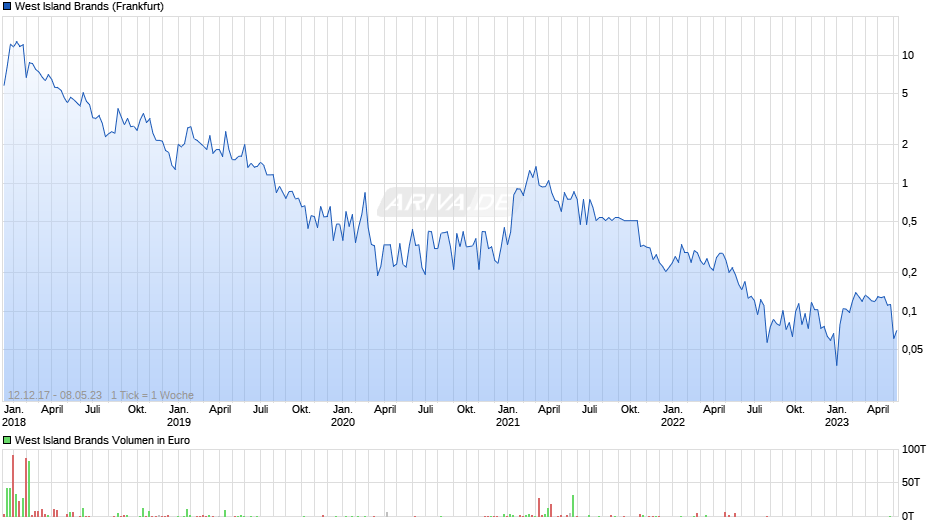The image size is (940, 526).
Task: Click the volume axis label '100T'
Action: pyautogui.click(x=914, y=449)
